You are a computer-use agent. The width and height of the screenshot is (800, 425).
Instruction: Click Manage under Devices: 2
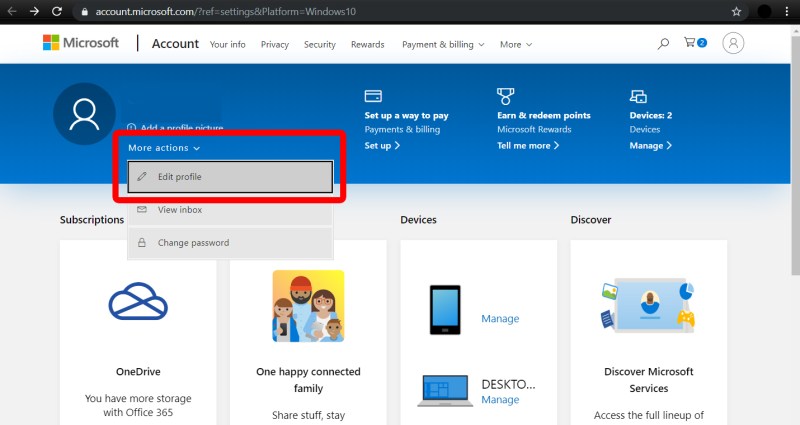pos(651,145)
